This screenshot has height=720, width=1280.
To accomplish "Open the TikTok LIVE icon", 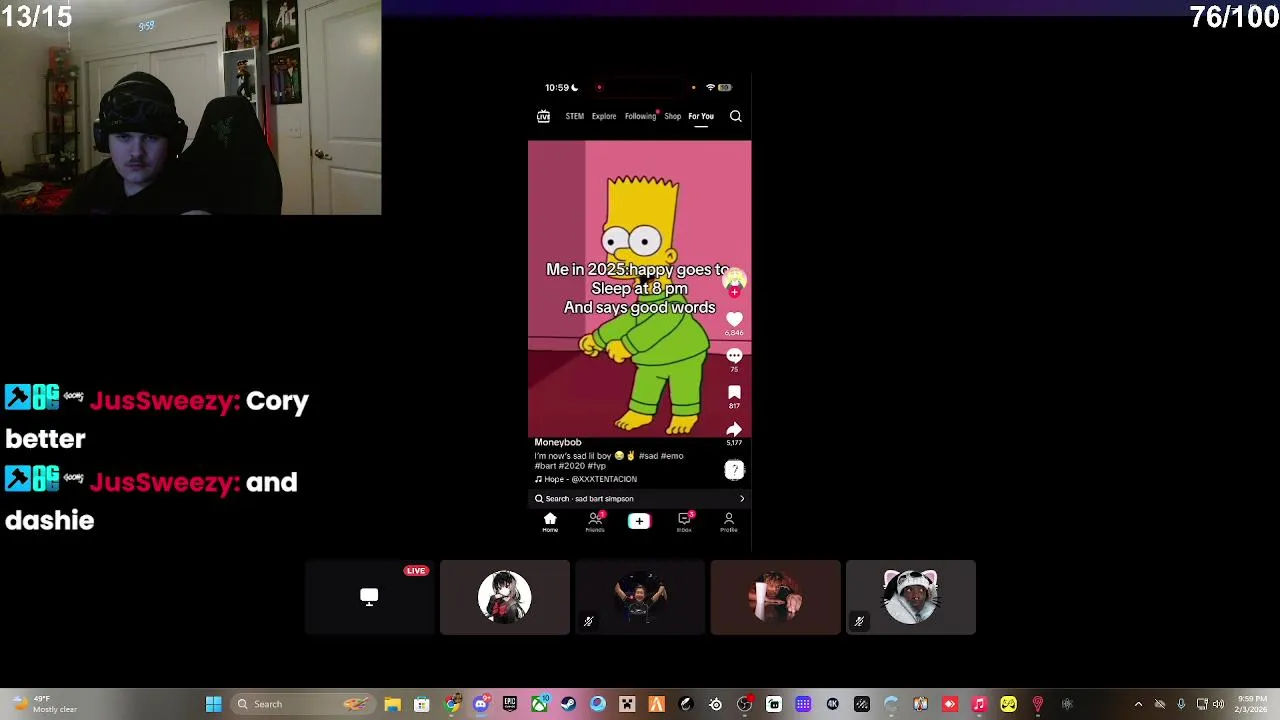I will [543, 116].
